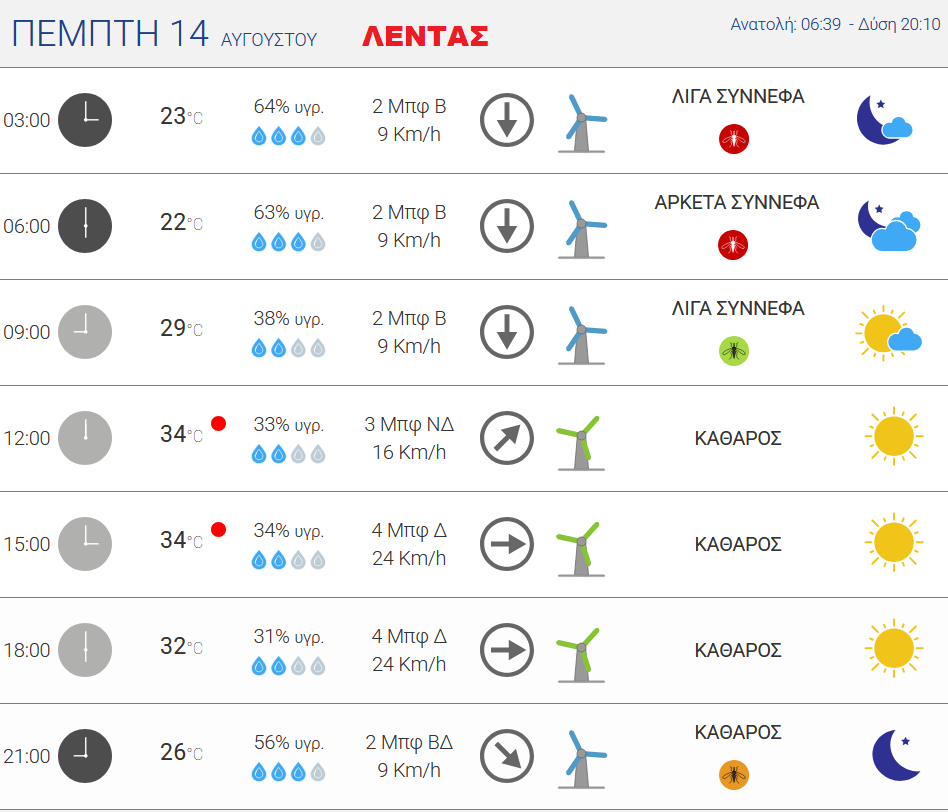Click the sunrise and sunset times text

[x=834, y=25]
